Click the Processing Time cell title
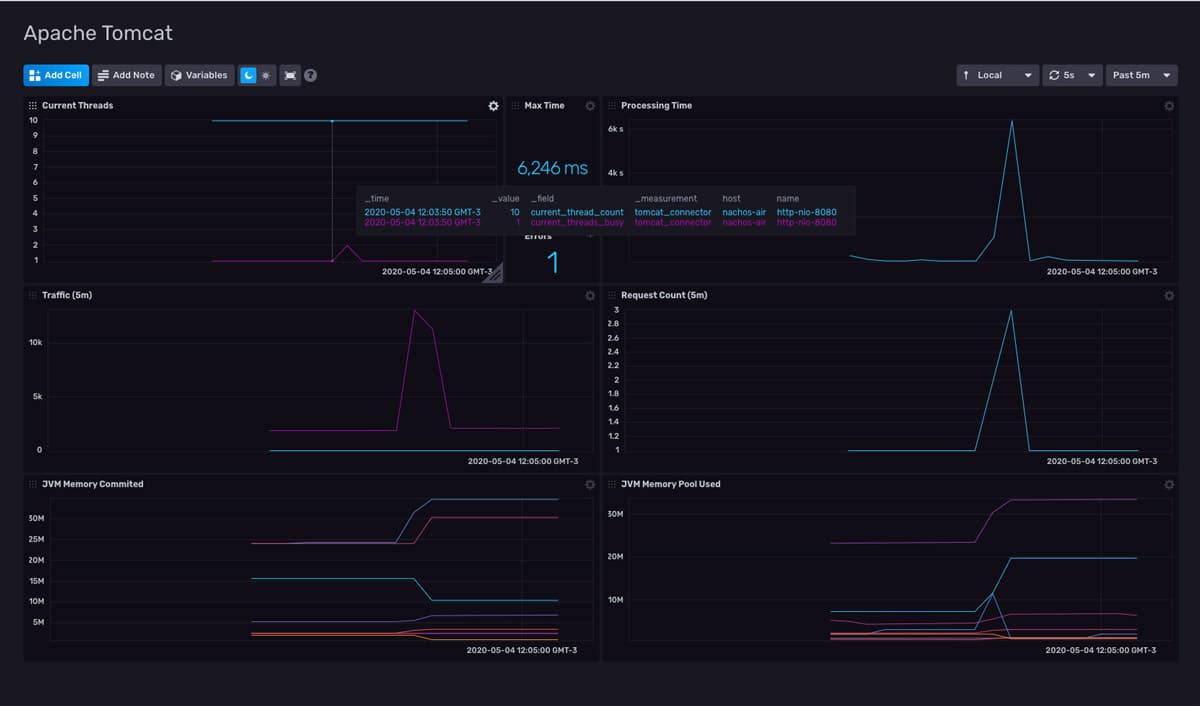 coord(656,105)
